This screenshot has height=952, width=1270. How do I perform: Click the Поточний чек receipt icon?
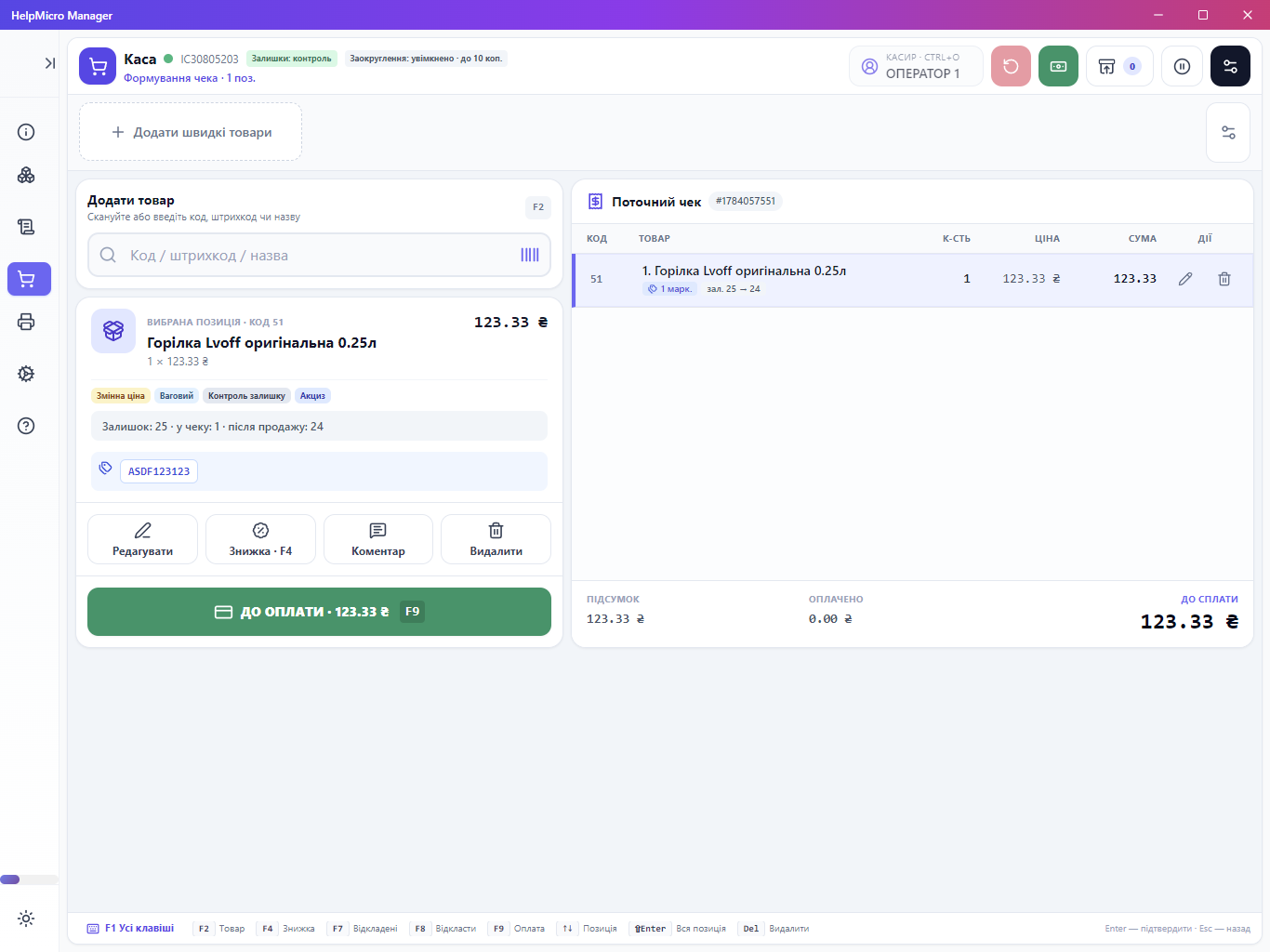pos(595,202)
